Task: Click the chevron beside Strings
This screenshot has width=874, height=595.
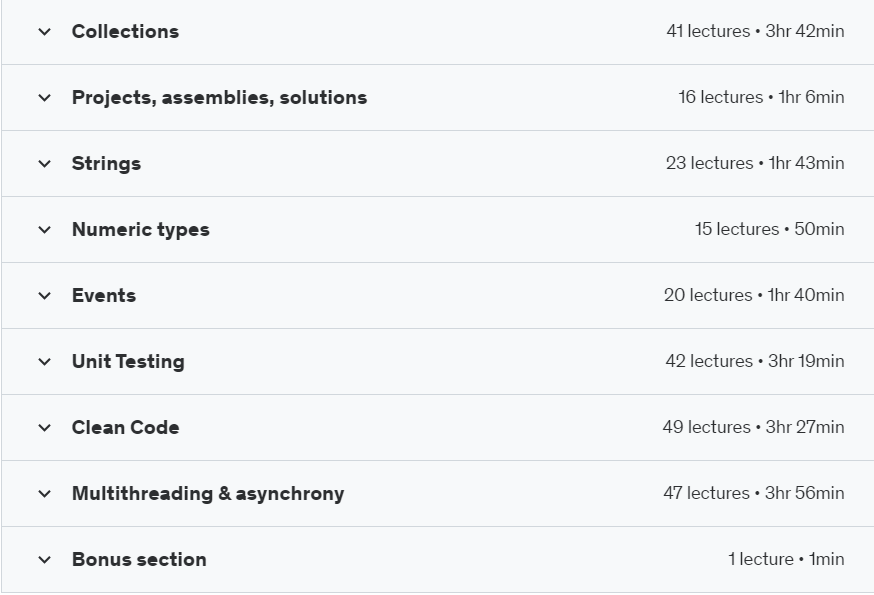Action: pos(44,164)
